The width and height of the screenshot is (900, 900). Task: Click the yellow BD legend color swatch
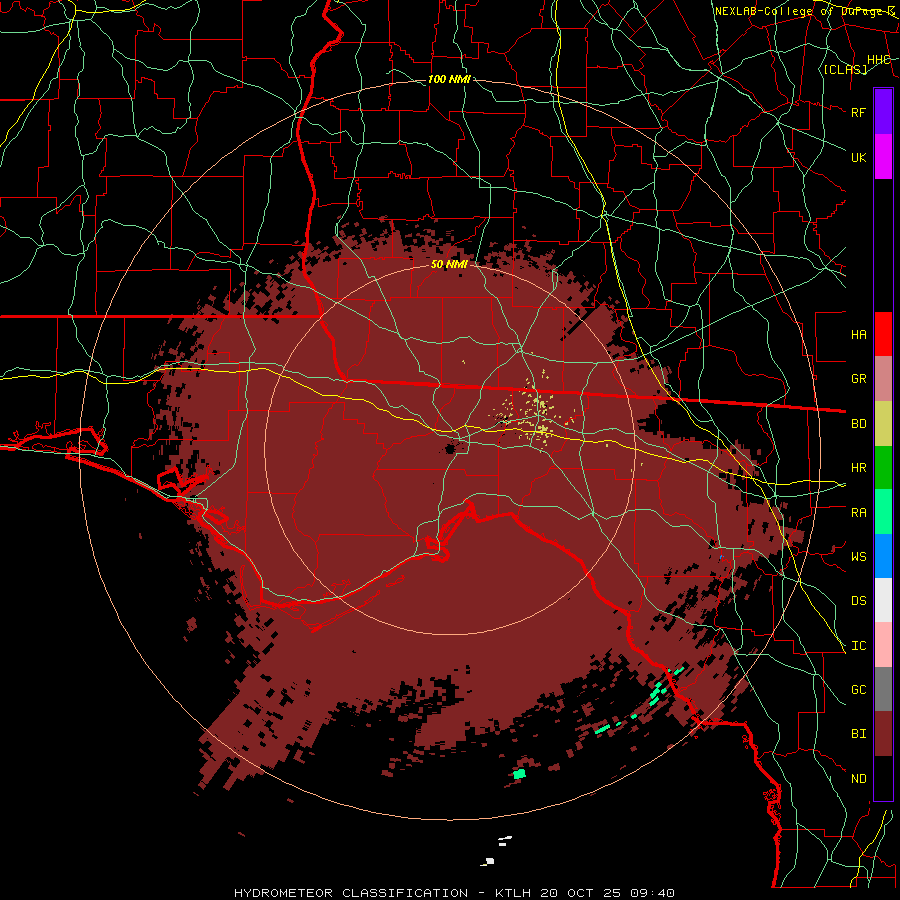(883, 424)
